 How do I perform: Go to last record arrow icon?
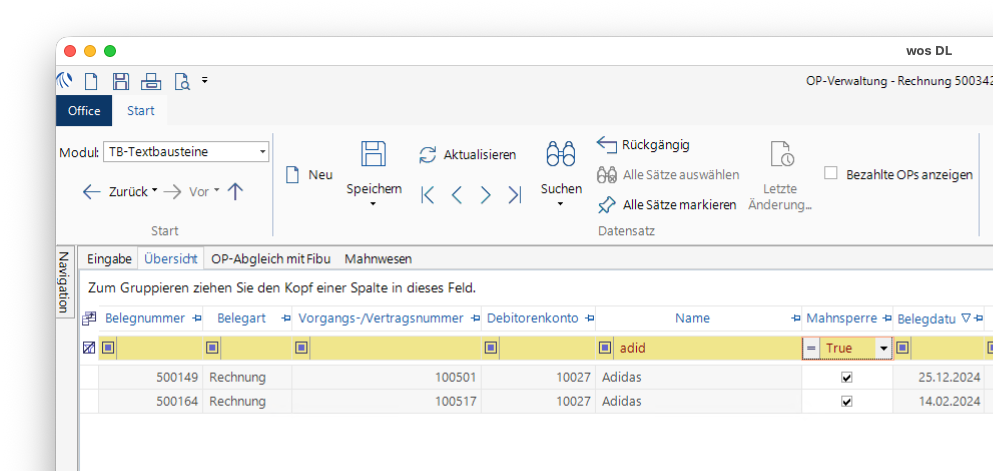(515, 195)
